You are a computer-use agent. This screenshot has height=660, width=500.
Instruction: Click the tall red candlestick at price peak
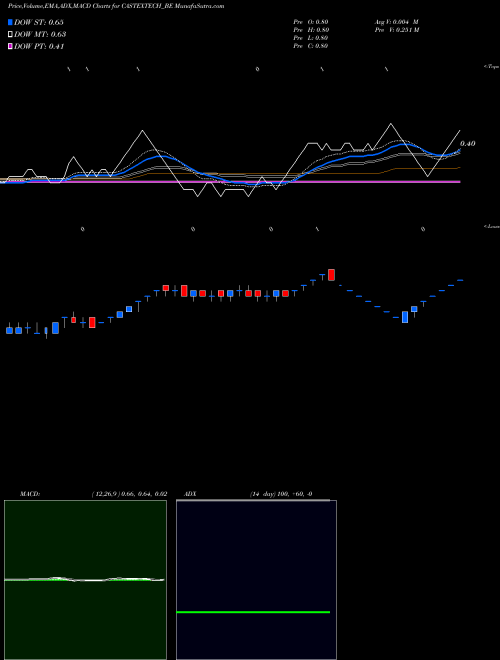coord(332,275)
